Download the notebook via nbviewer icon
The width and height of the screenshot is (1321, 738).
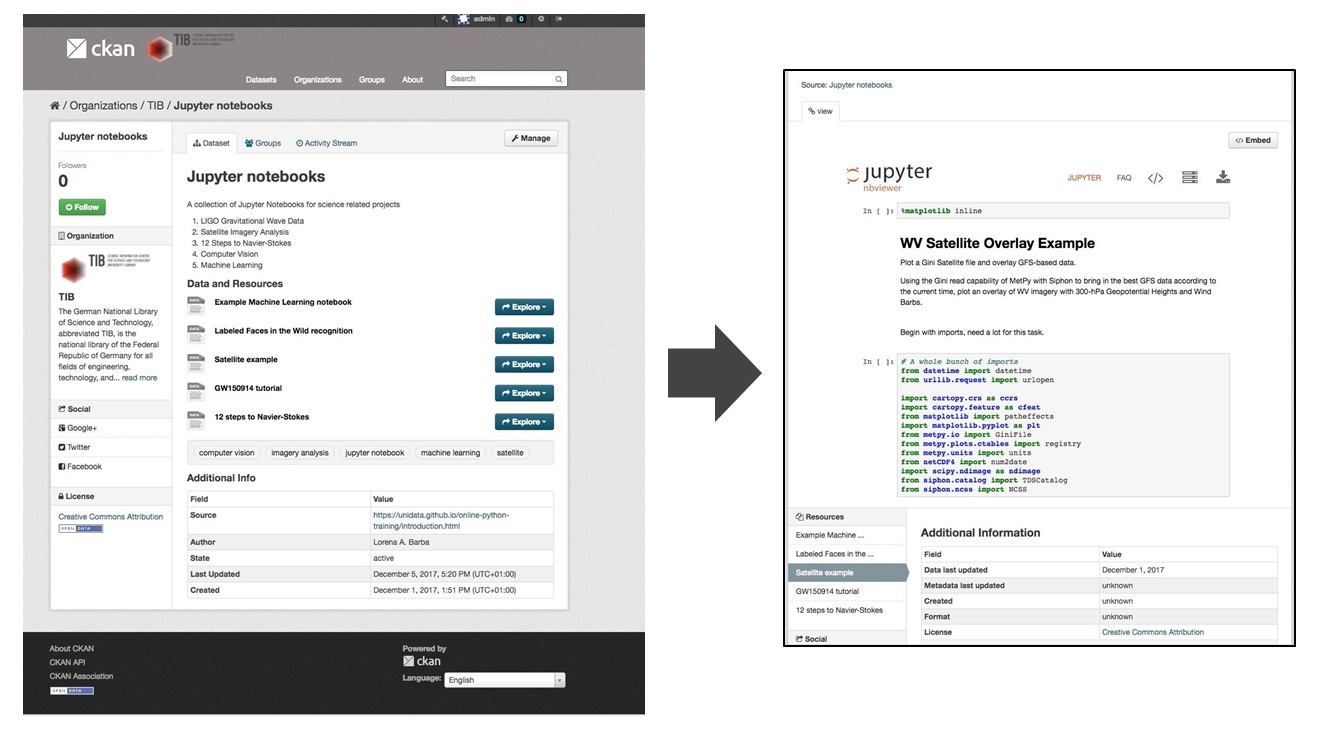click(x=1222, y=178)
